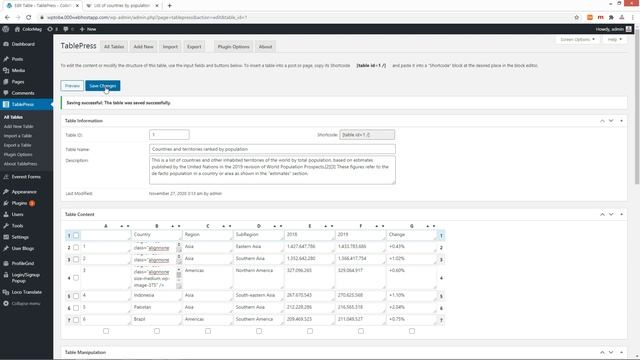
Task: Click the TablePress sidebar icon
Action: pos(6,104)
